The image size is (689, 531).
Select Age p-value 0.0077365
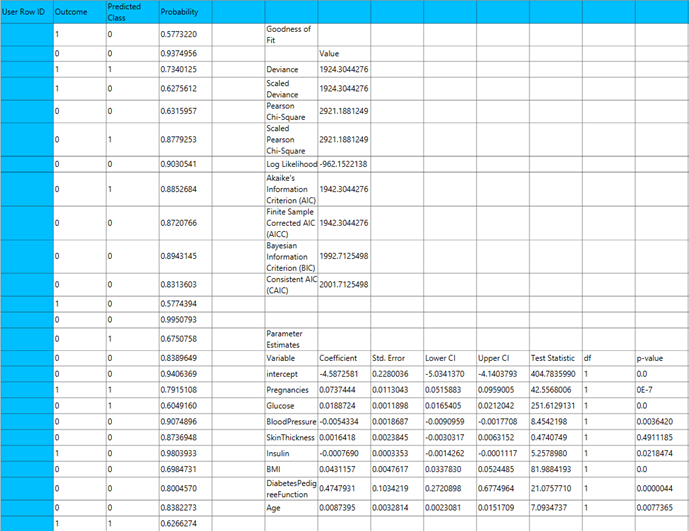(662, 508)
